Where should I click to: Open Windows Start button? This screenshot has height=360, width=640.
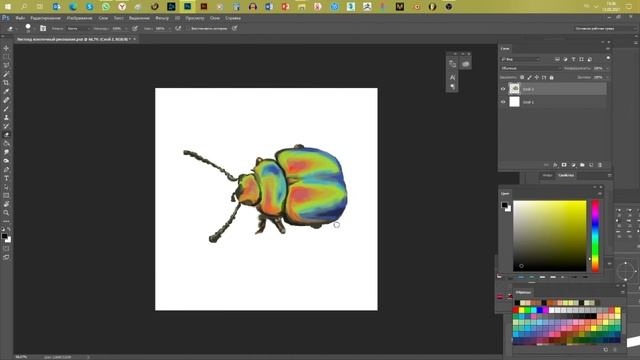[x=7, y=7]
